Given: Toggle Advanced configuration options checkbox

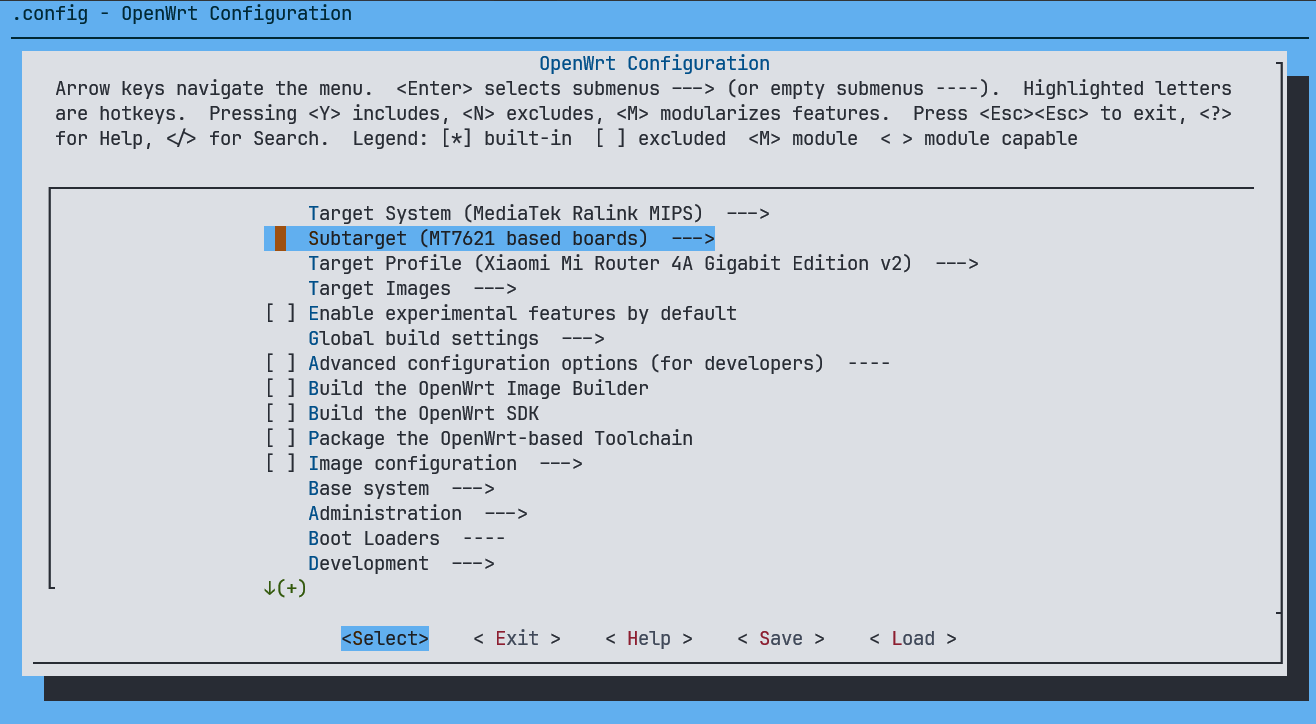Looking at the screenshot, I should tap(281, 364).
